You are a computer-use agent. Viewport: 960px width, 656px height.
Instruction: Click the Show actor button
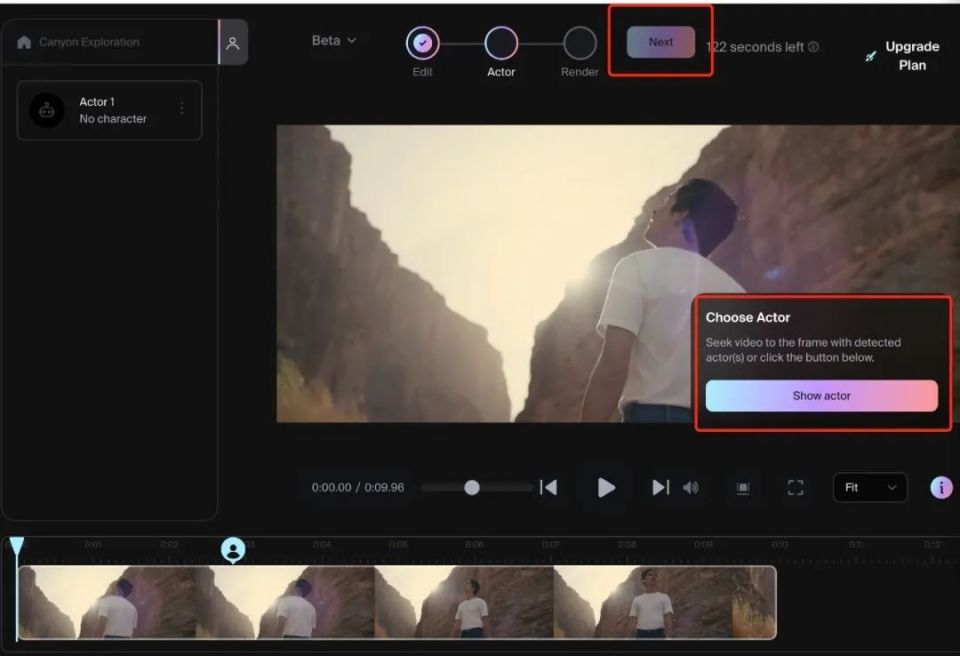(821, 396)
